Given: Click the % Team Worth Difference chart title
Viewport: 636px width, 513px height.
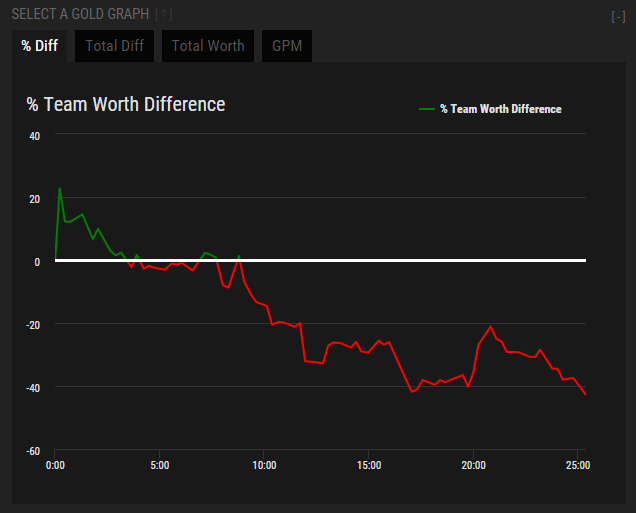Looking at the screenshot, I should tap(126, 104).
